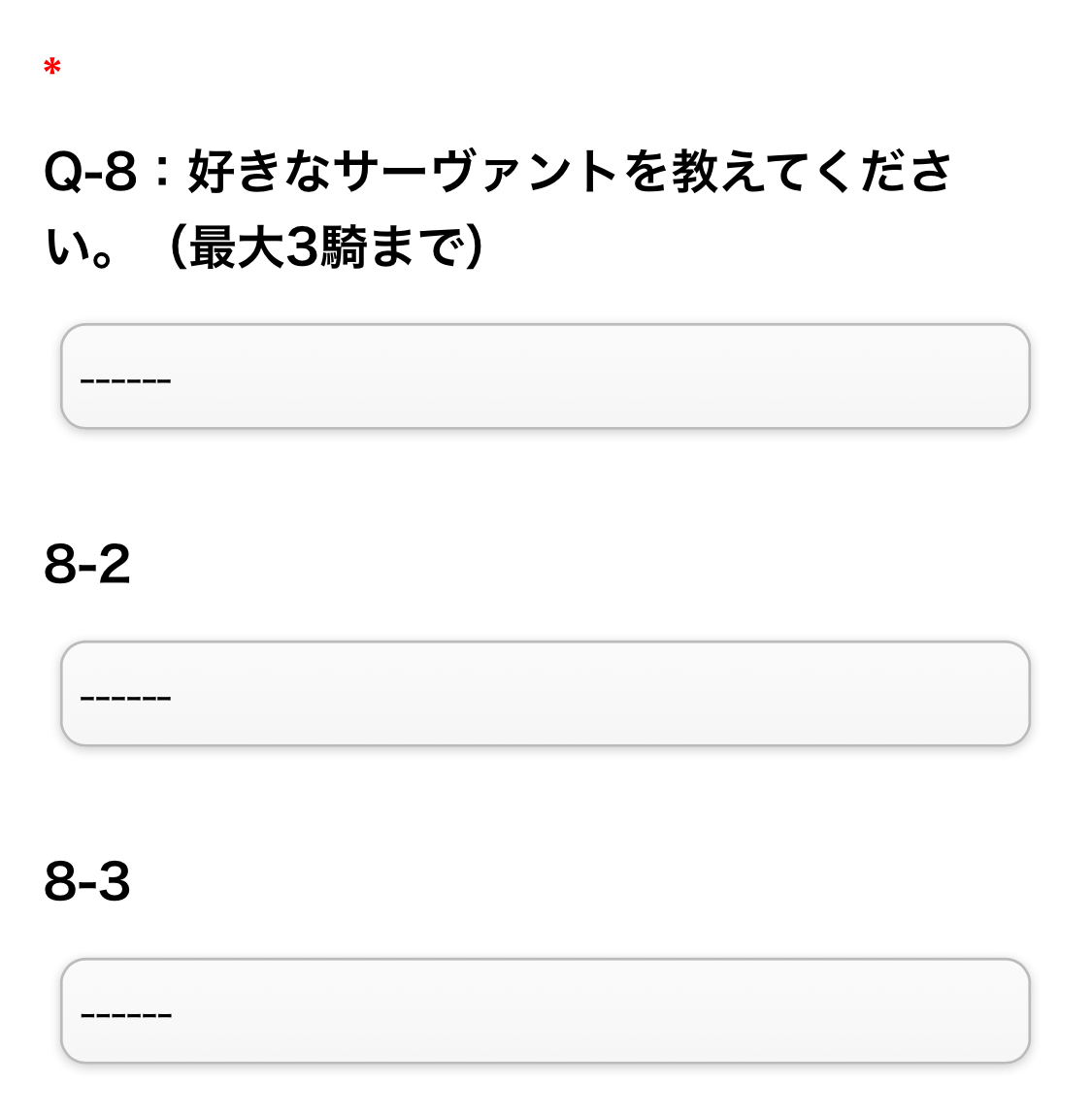Click the 8-2 field label
The height and width of the screenshot is (1117, 1092).
click(x=87, y=564)
